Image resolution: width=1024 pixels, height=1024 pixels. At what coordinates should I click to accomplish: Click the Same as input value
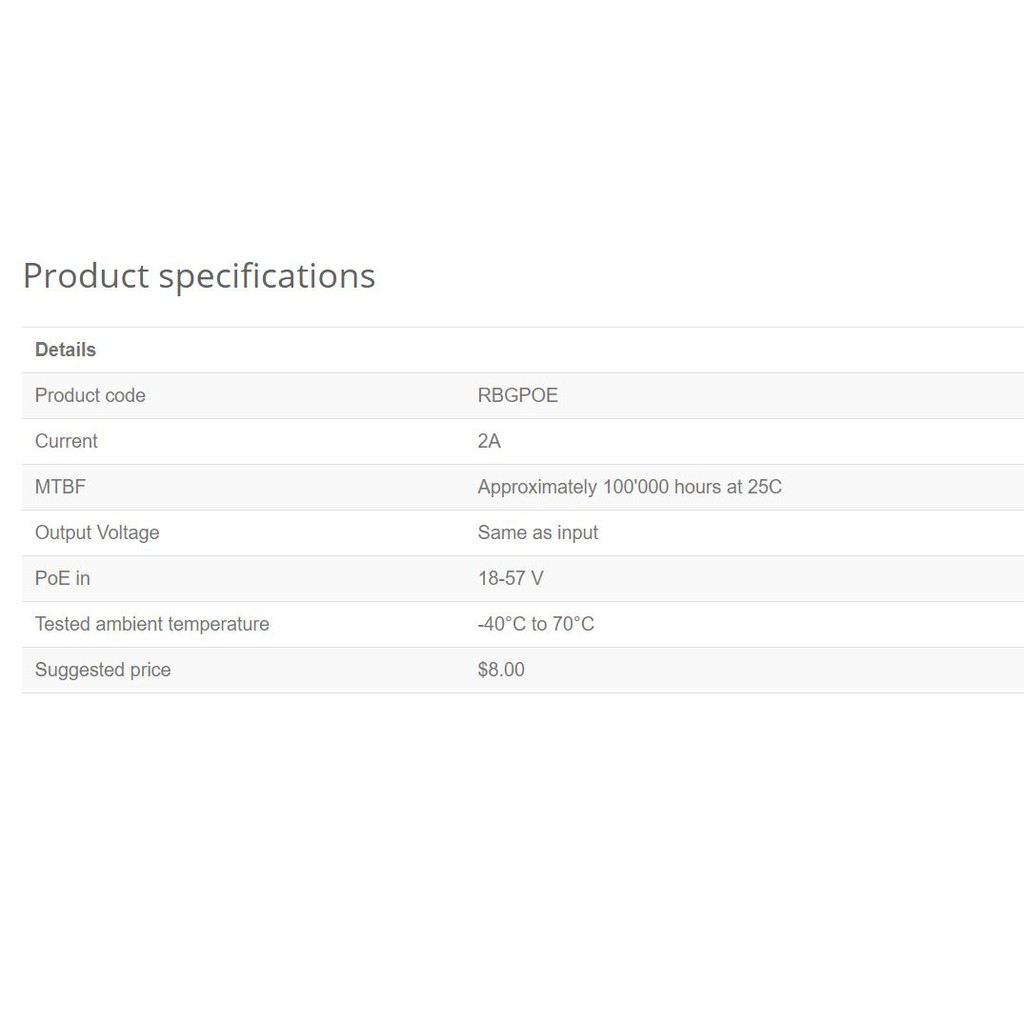point(537,533)
